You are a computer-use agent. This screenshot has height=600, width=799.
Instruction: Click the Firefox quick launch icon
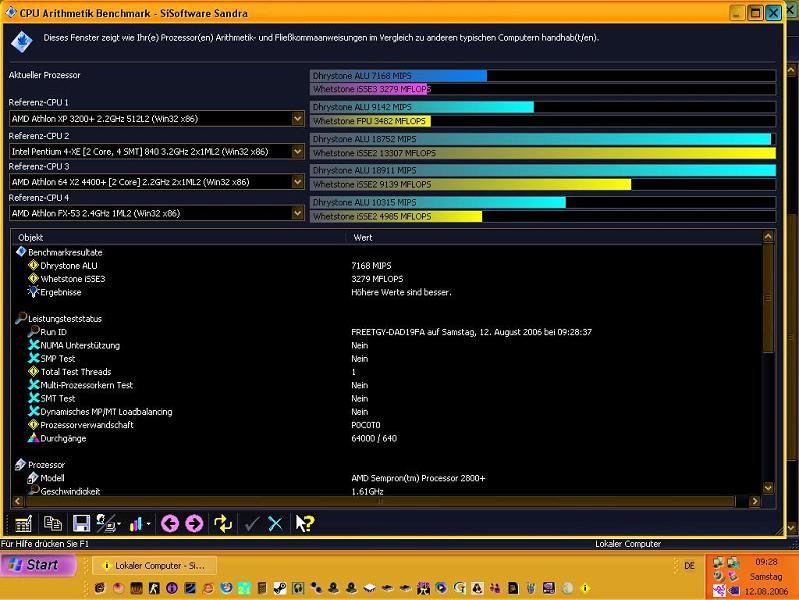[x=226, y=588]
